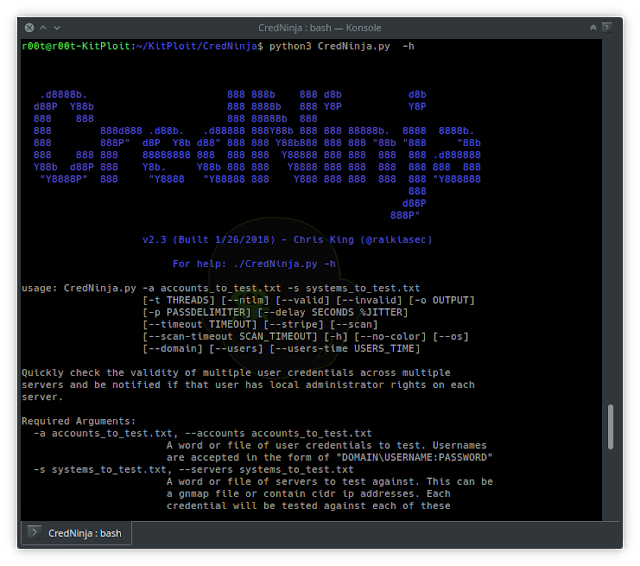The height and width of the screenshot is (566, 640).
Task: Toggle keep-above double chevron icon in title bar
Action: [x=593, y=28]
